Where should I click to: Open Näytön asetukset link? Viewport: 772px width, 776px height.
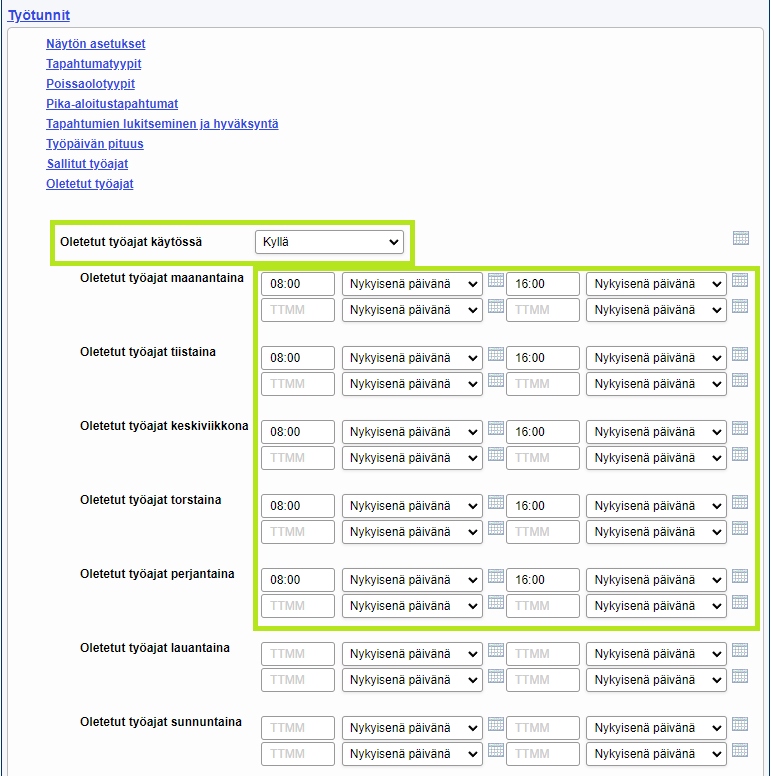click(96, 44)
